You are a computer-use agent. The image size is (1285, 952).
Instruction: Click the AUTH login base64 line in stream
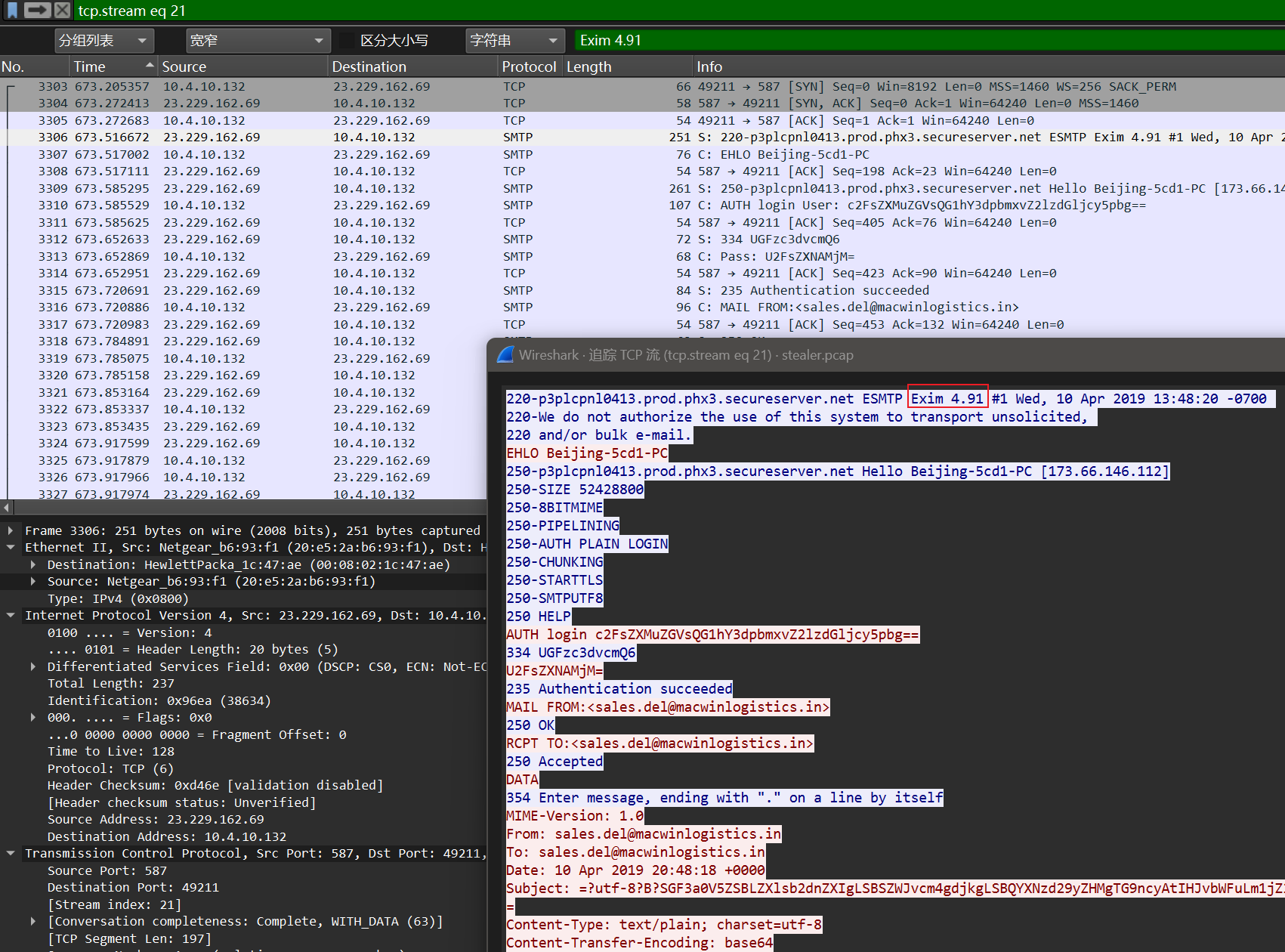[712, 634]
